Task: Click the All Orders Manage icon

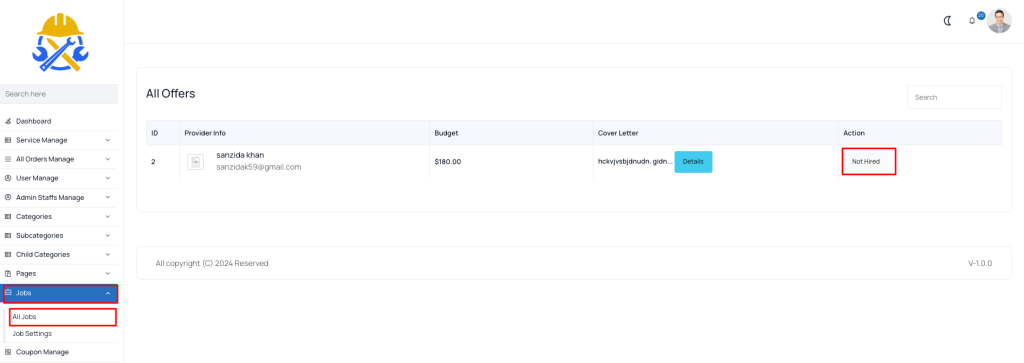Action: pyautogui.click(x=8, y=159)
